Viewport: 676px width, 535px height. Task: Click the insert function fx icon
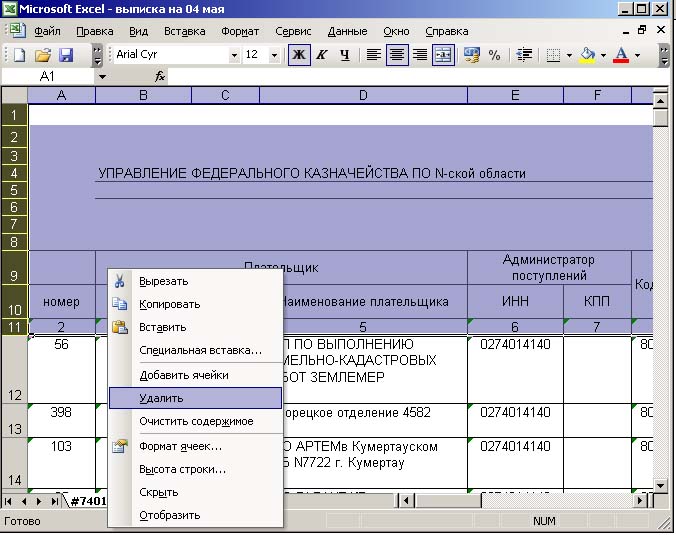(160, 76)
